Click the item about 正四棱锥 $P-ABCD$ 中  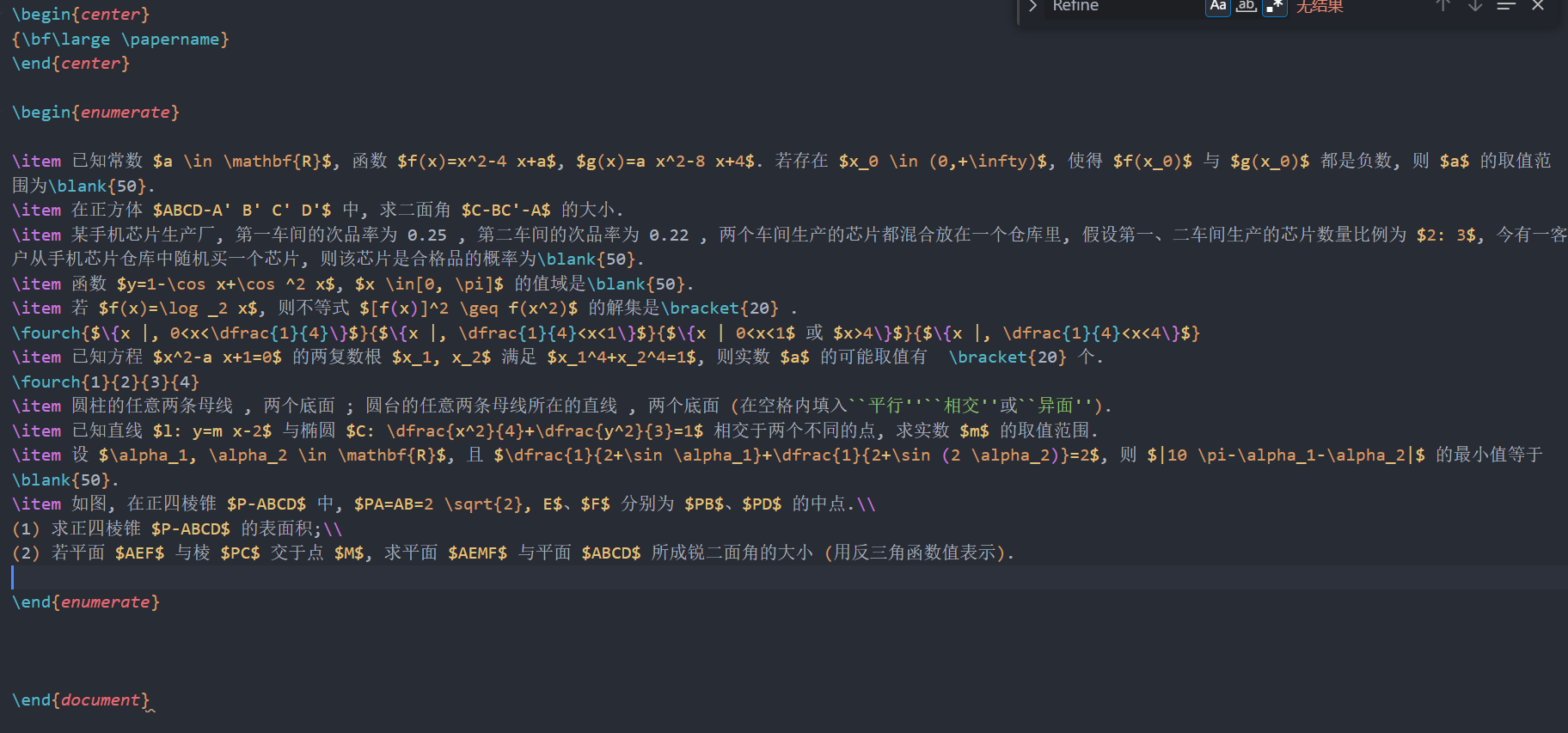[444, 504]
